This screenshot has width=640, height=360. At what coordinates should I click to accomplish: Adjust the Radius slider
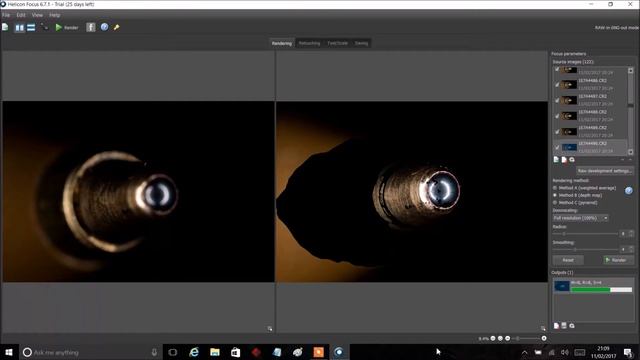(x=585, y=234)
